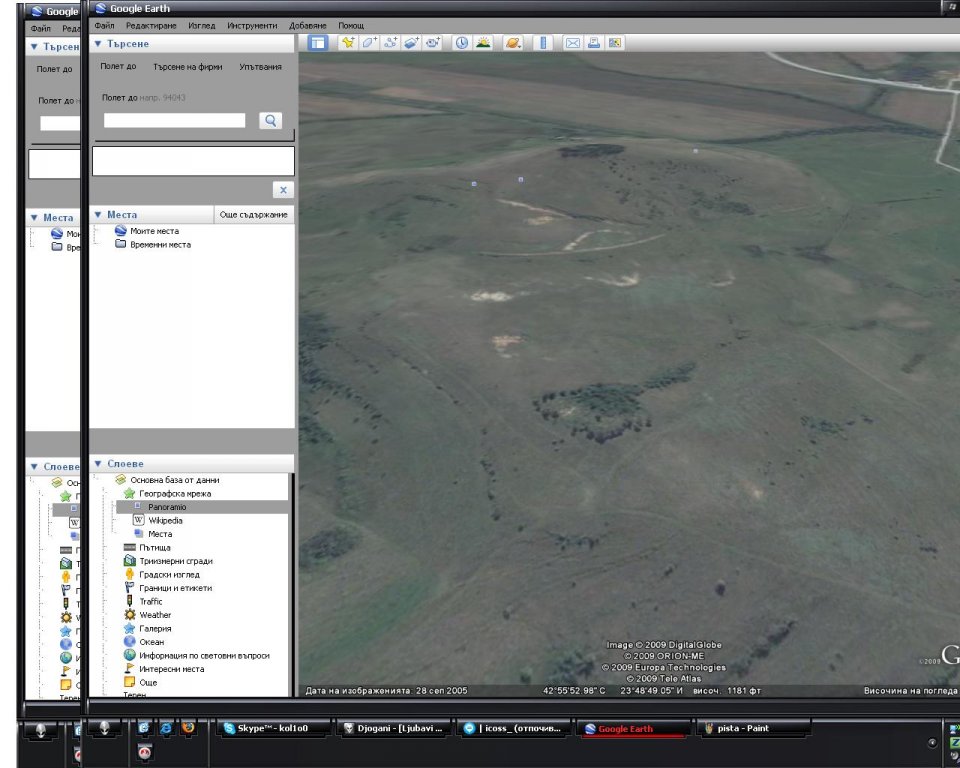Screen dimensions: 960x768
Task: Select the Add Polygon tool
Action: [369, 43]
